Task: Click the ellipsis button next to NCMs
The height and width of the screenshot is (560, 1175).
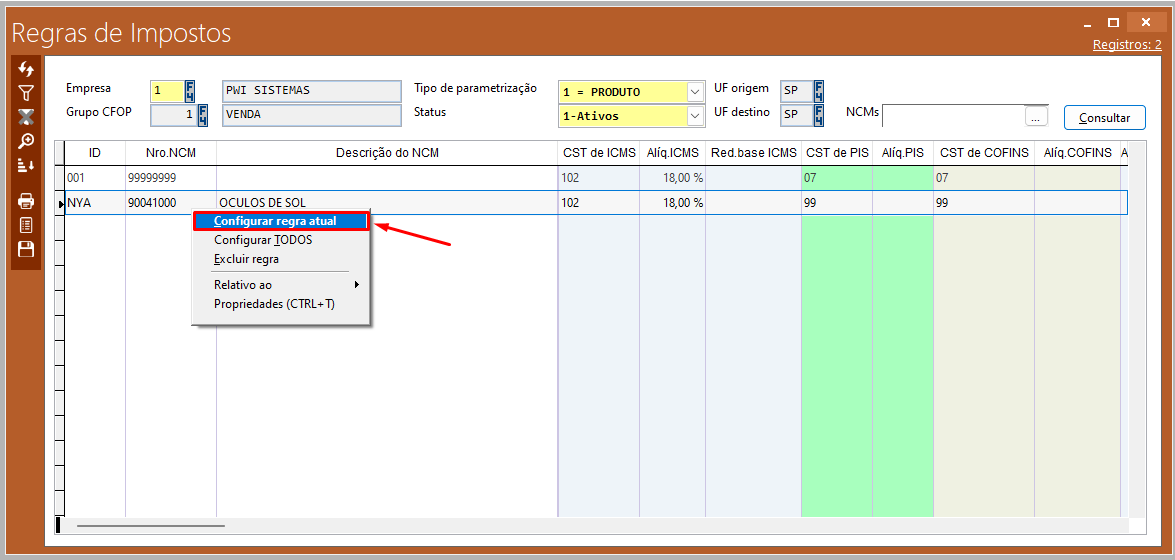Action: click(x=1036, y=117)
